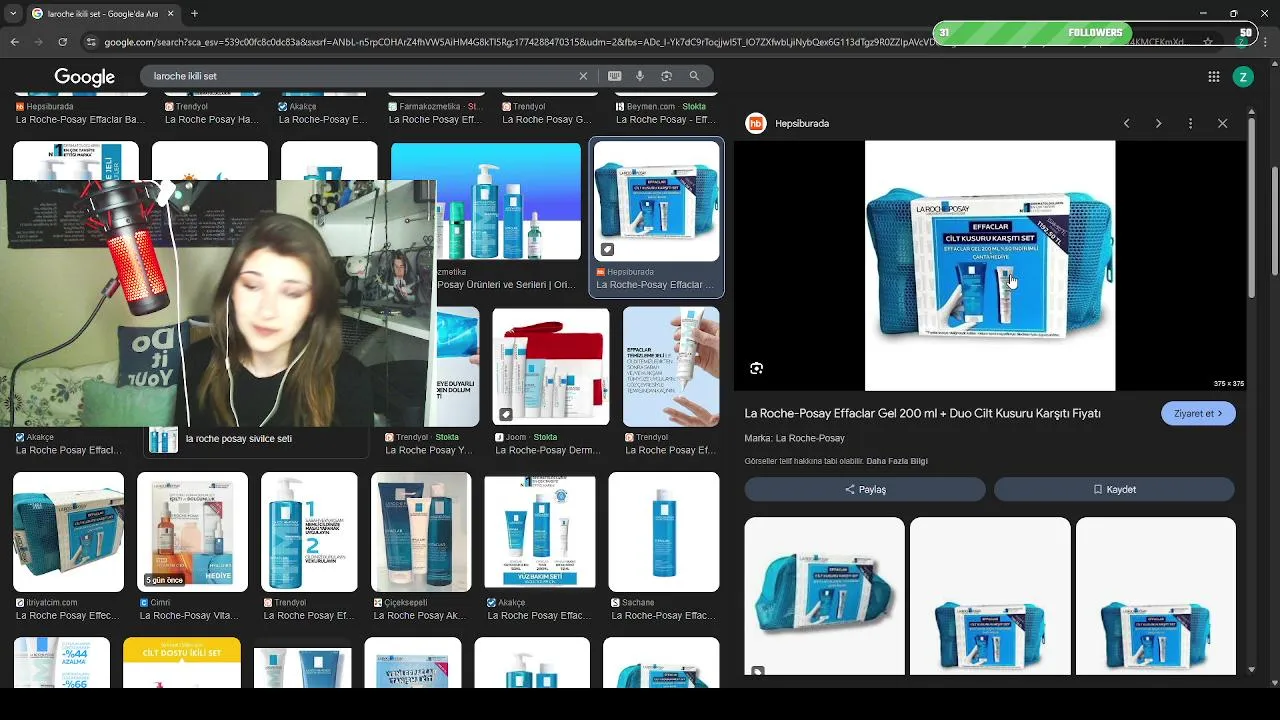The height and width of the screenshot is (720, 1280).
Task: Open the Sachane single bottle thumbnail
Action: pos(664,532)
